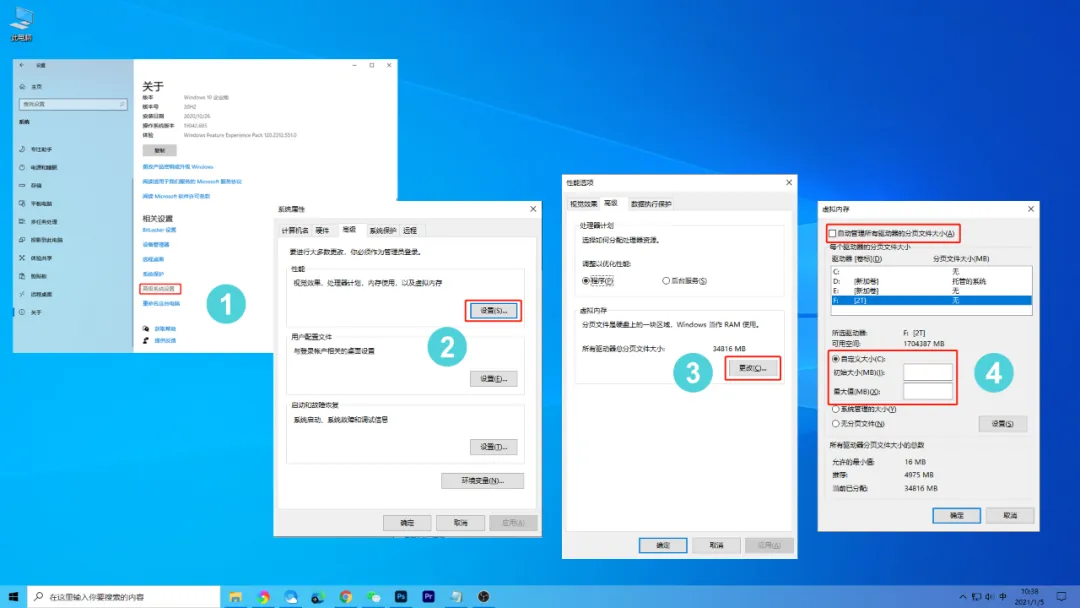Launch Photoshop from taskbar
1080x608 pixels.
point(401,596)
